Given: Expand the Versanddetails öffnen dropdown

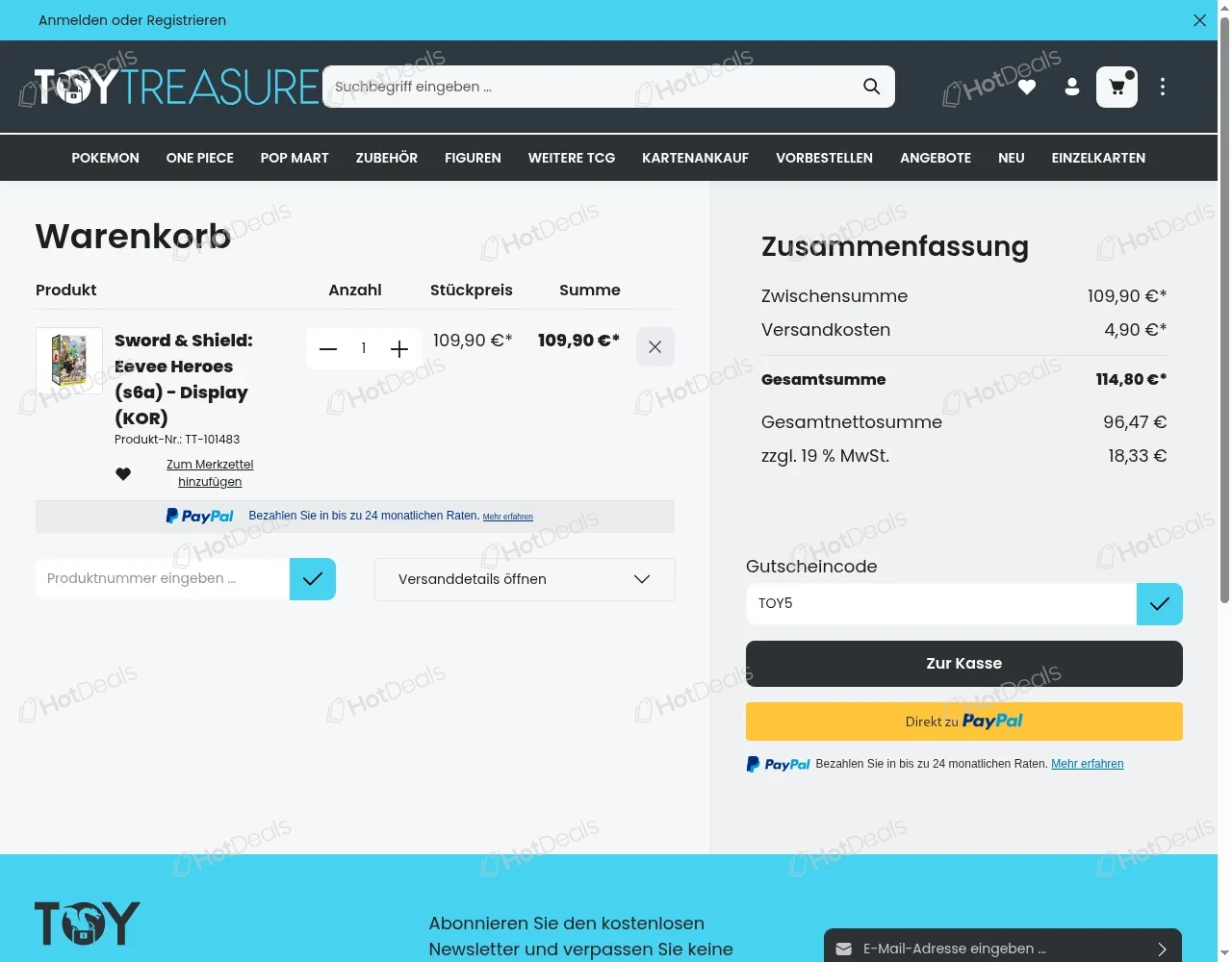Looking at the screenshot, I should [x=525, y=579].
